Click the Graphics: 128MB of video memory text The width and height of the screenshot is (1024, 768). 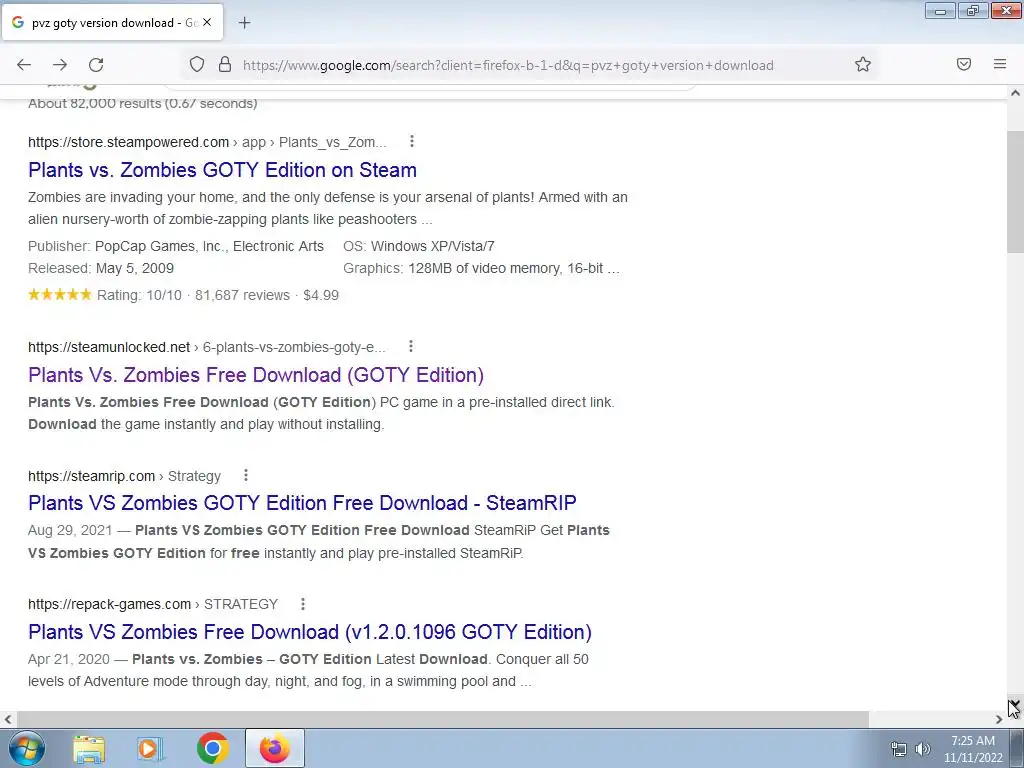point(481,268)
